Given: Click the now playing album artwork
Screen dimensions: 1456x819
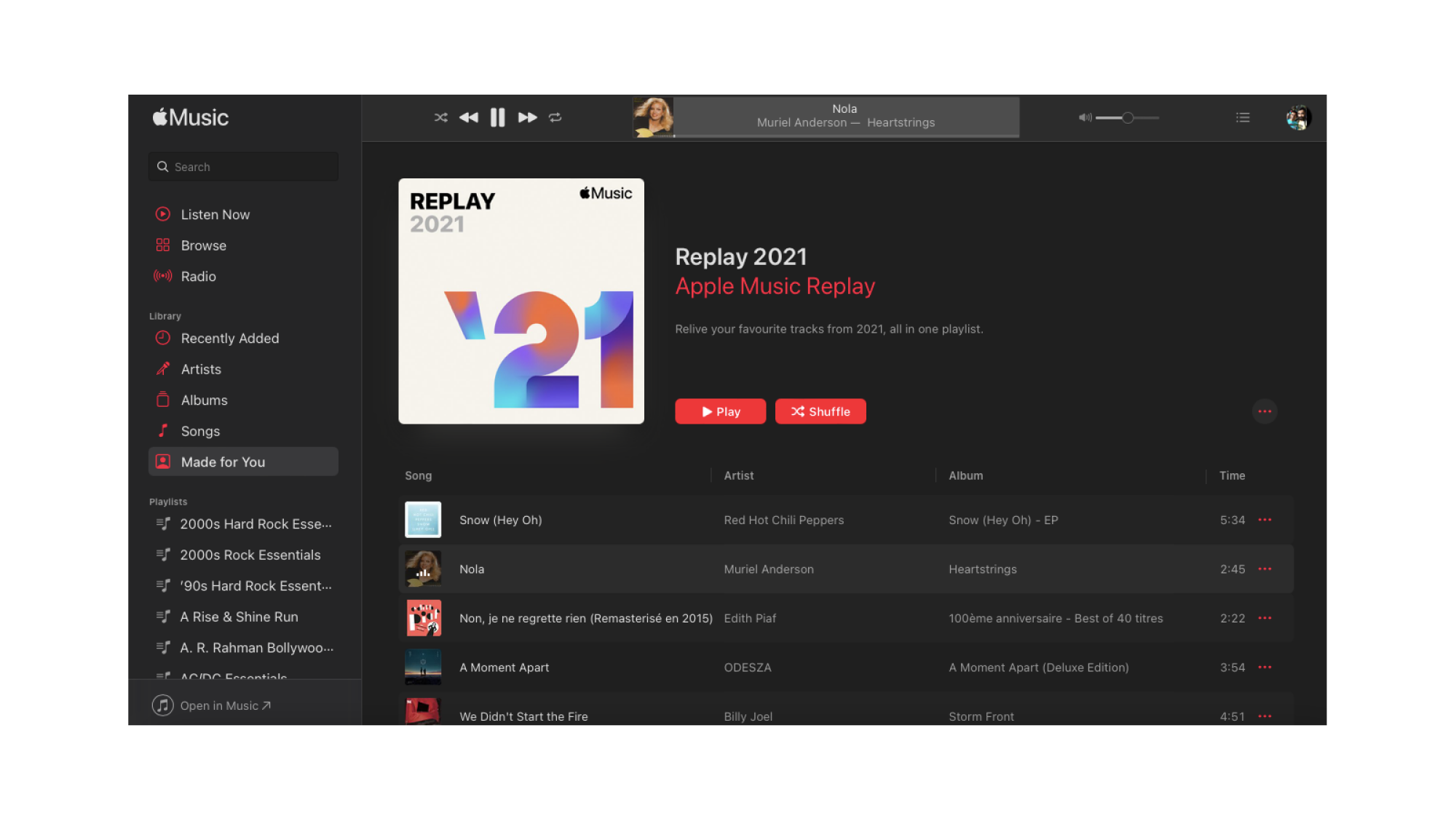Looking at the screenshot, I should coord(653,117).
